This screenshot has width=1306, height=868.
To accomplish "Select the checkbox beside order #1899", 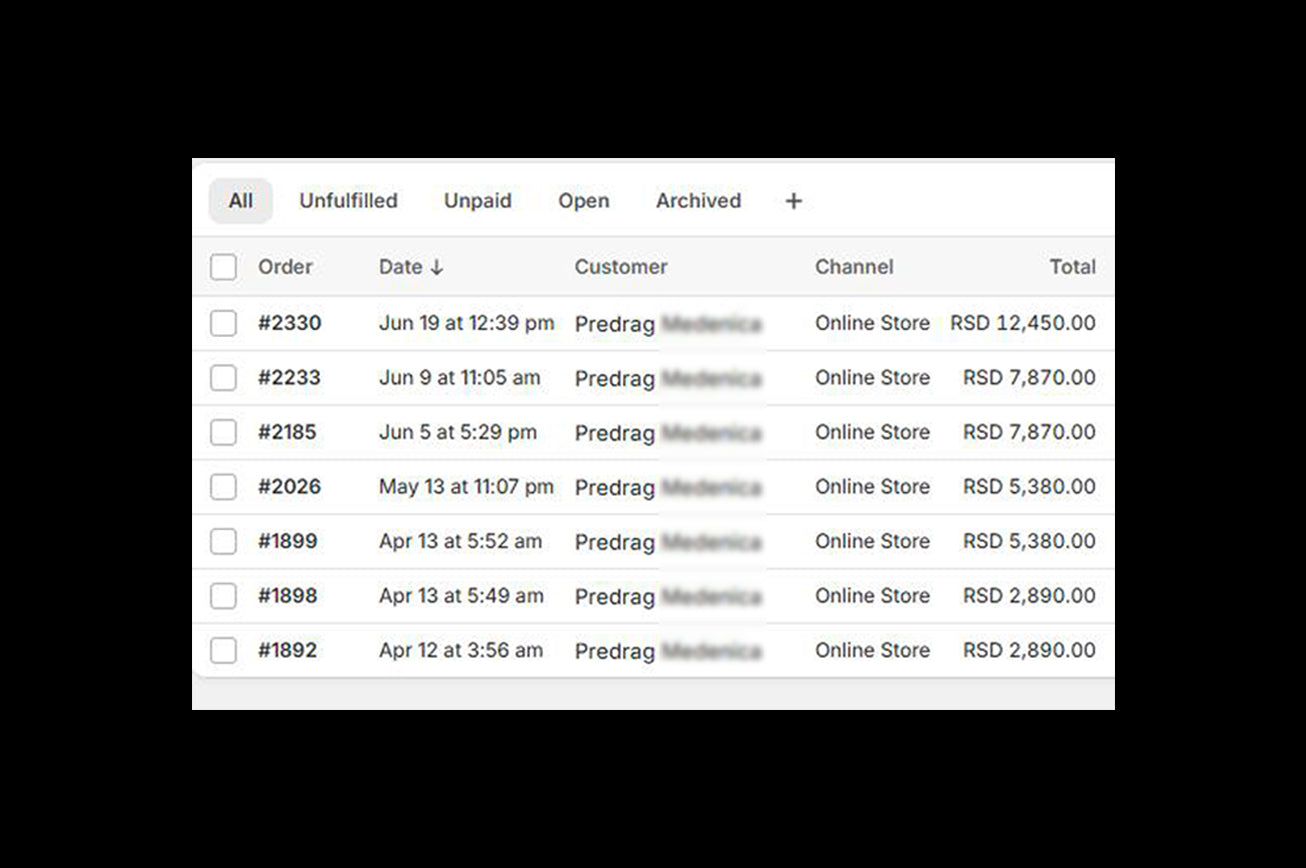I will [x=224, y=541].
